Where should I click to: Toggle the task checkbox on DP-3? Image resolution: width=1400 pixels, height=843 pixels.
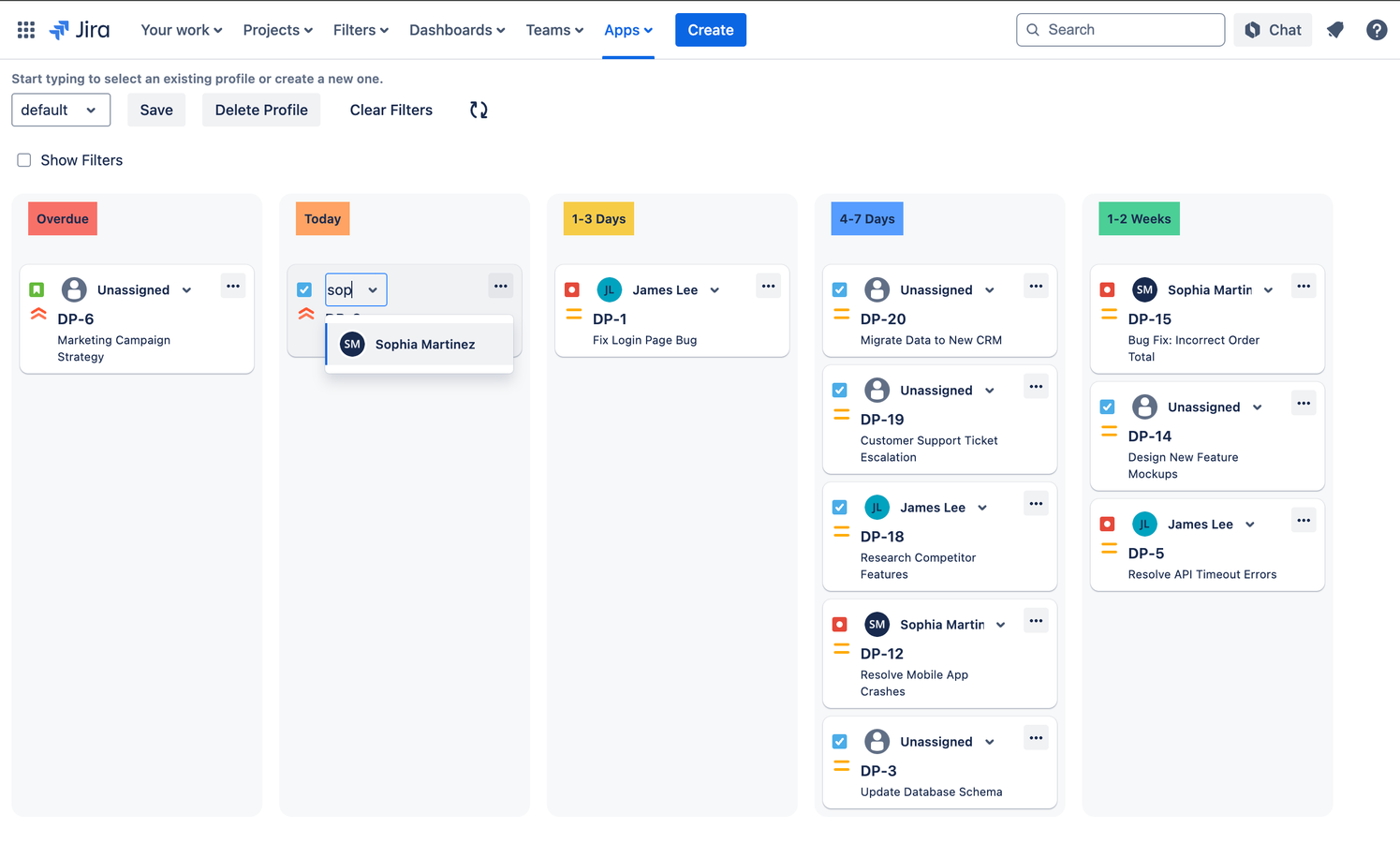click(x=840, y=742)
